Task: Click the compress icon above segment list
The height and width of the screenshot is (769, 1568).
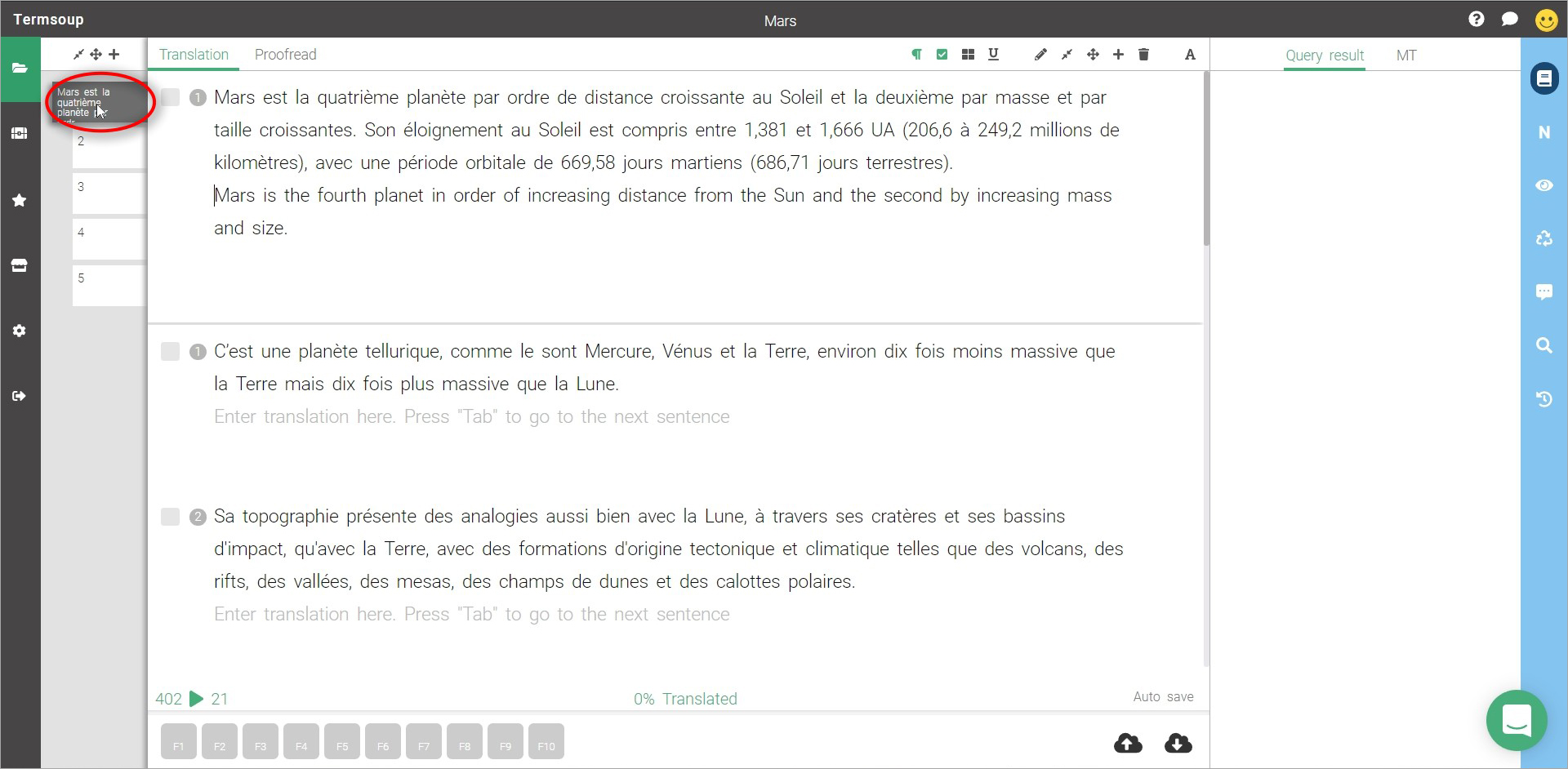Action: point(78,55)
